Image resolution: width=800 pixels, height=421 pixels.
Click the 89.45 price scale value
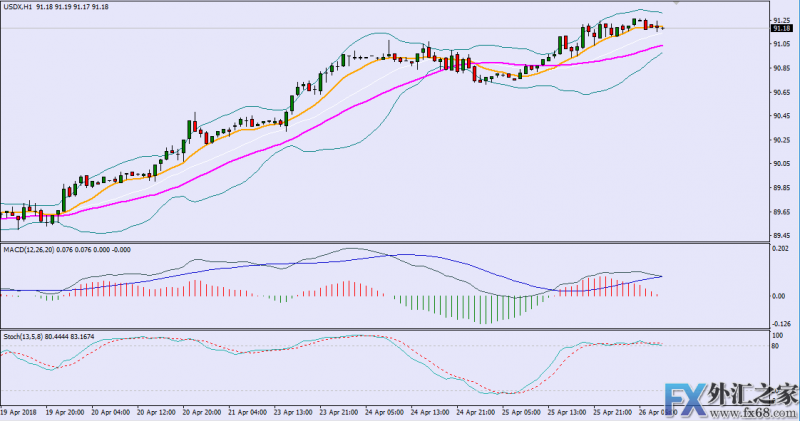click(x=781, y=236)
